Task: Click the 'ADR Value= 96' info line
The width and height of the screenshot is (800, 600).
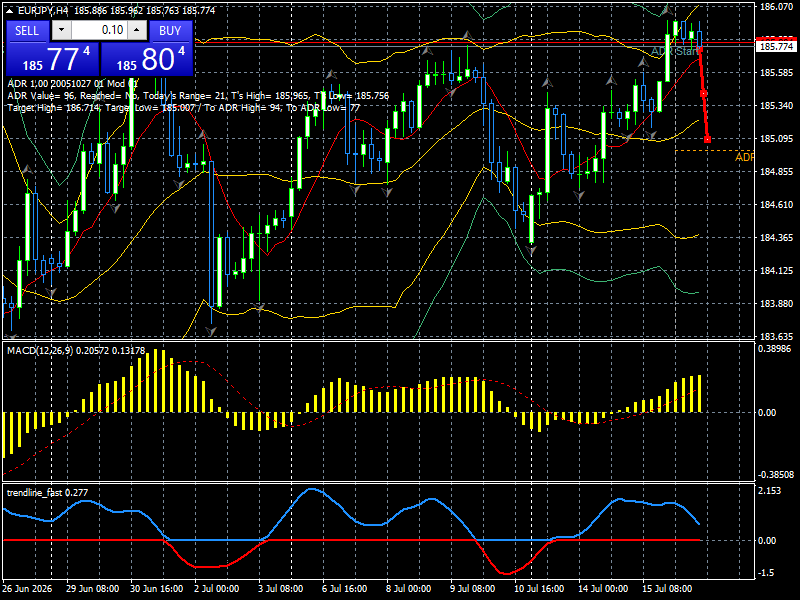Action: click(x=198, y=95)
